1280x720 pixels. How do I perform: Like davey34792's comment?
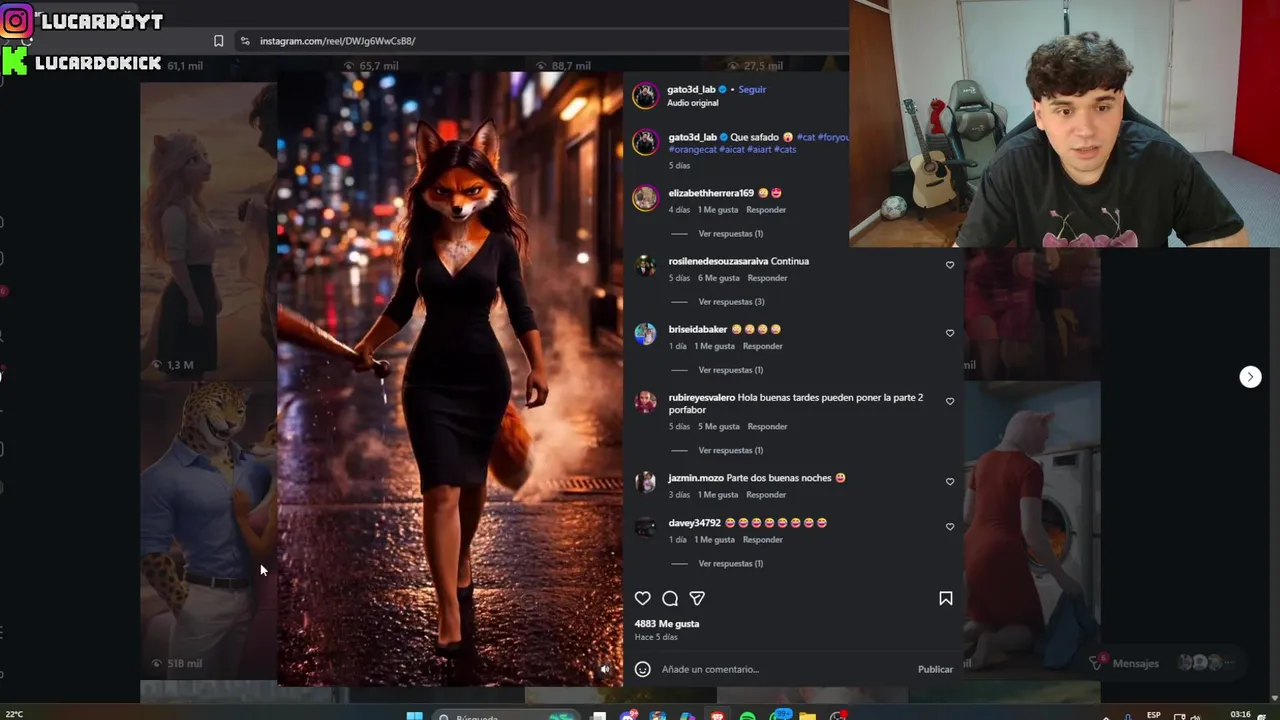point(950,526)
